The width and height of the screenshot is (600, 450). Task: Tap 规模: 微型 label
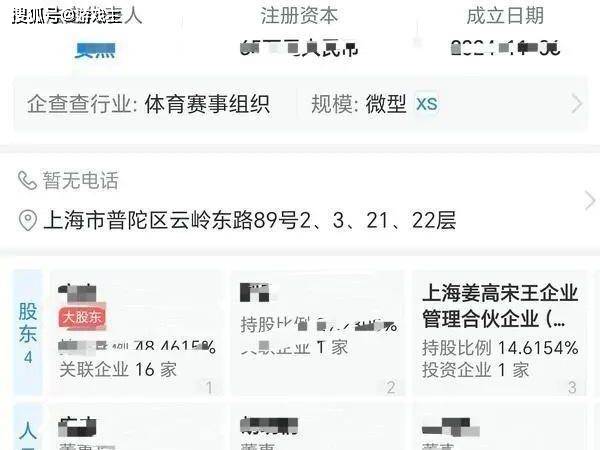click(359, 104)
